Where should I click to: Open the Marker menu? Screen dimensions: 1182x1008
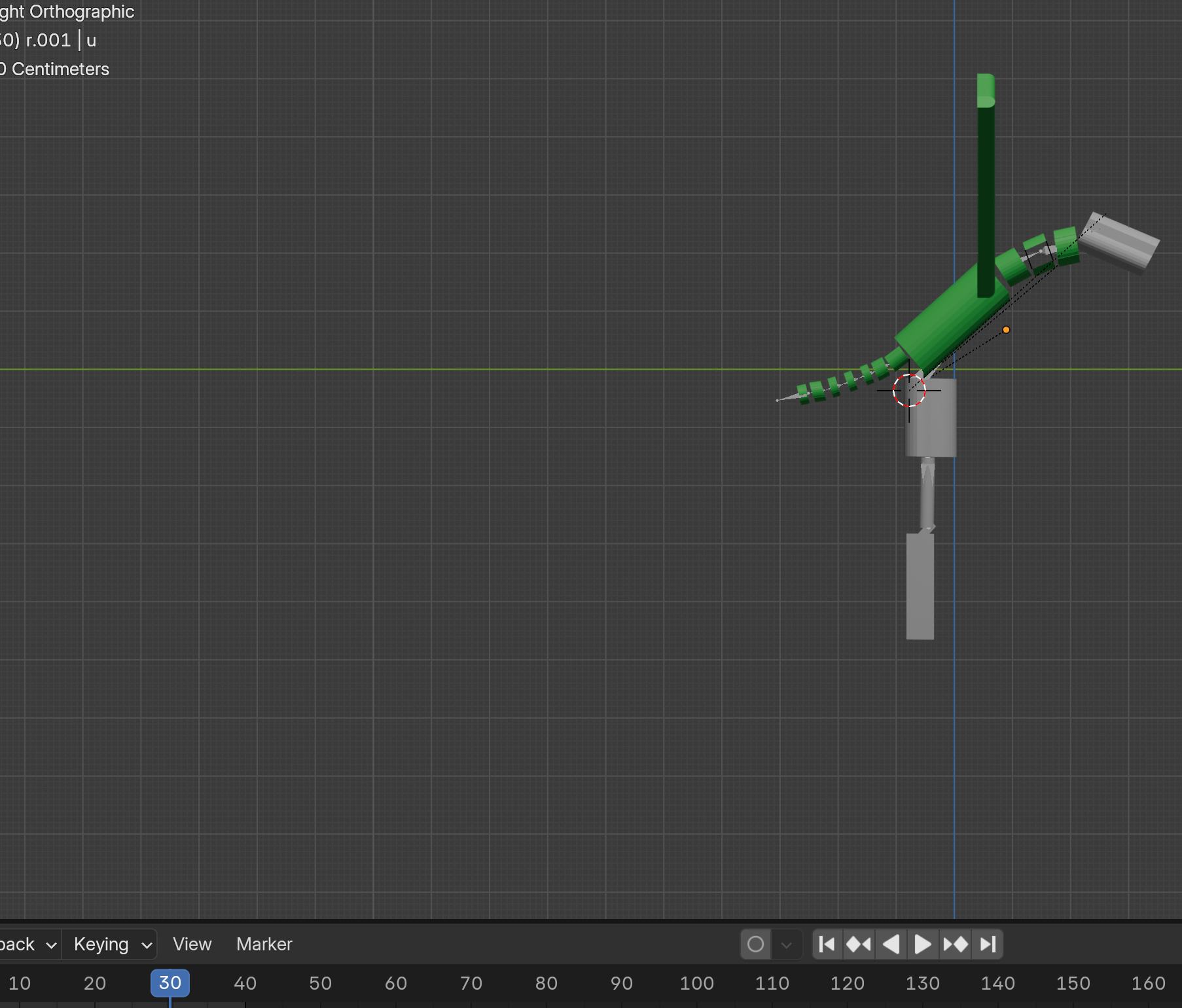pos(264,945)
